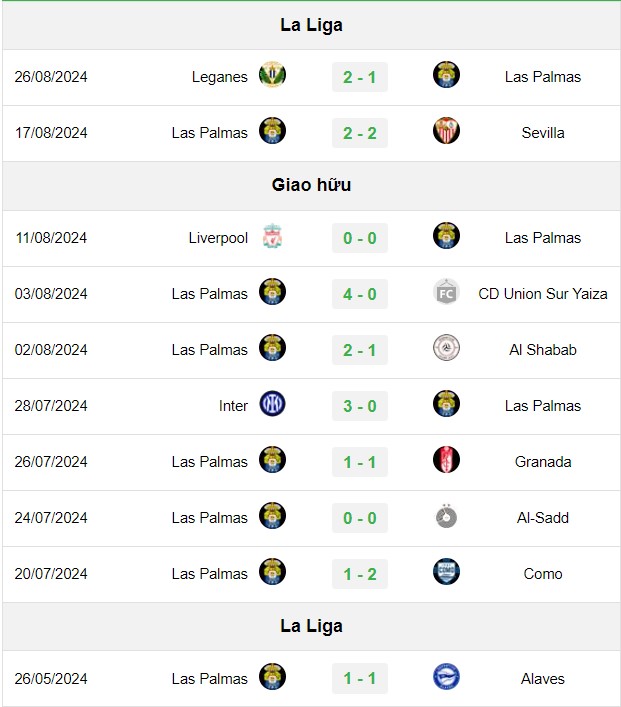Viewport: 621px width, 707px height.
Task: Click the Como club badge
Action: pos(446,572)
